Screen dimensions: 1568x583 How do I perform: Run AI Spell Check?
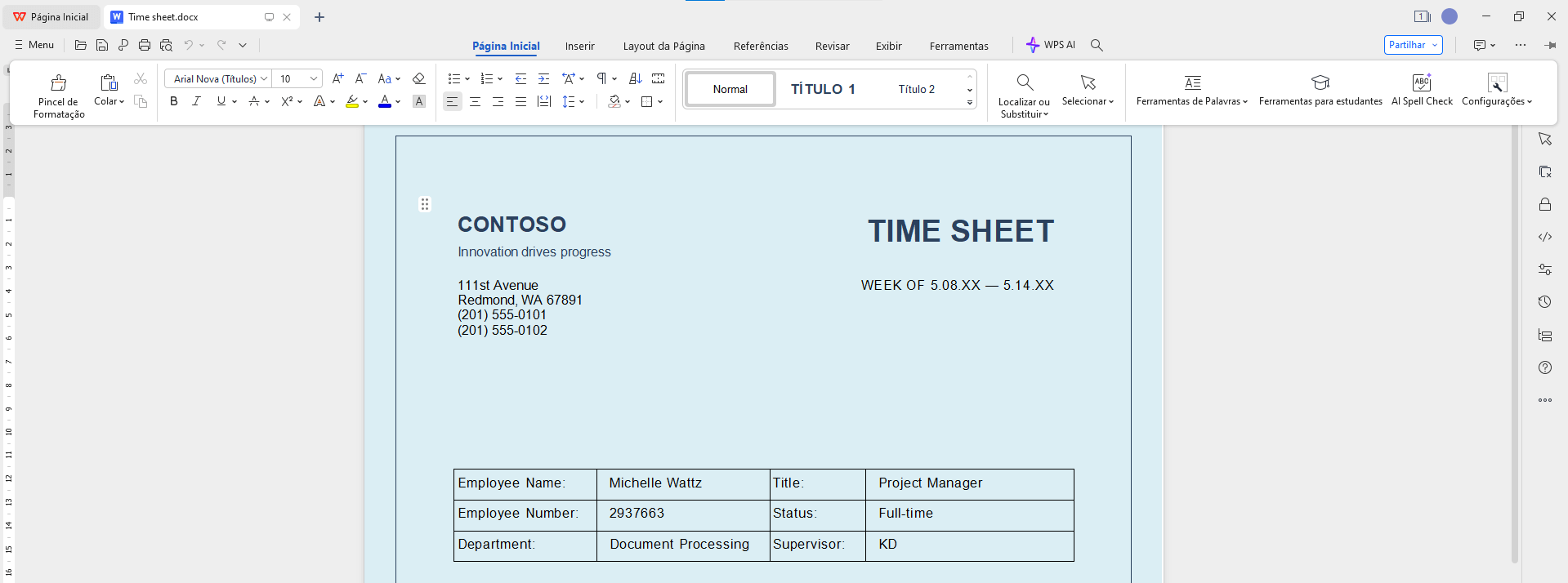(1422, 90)
